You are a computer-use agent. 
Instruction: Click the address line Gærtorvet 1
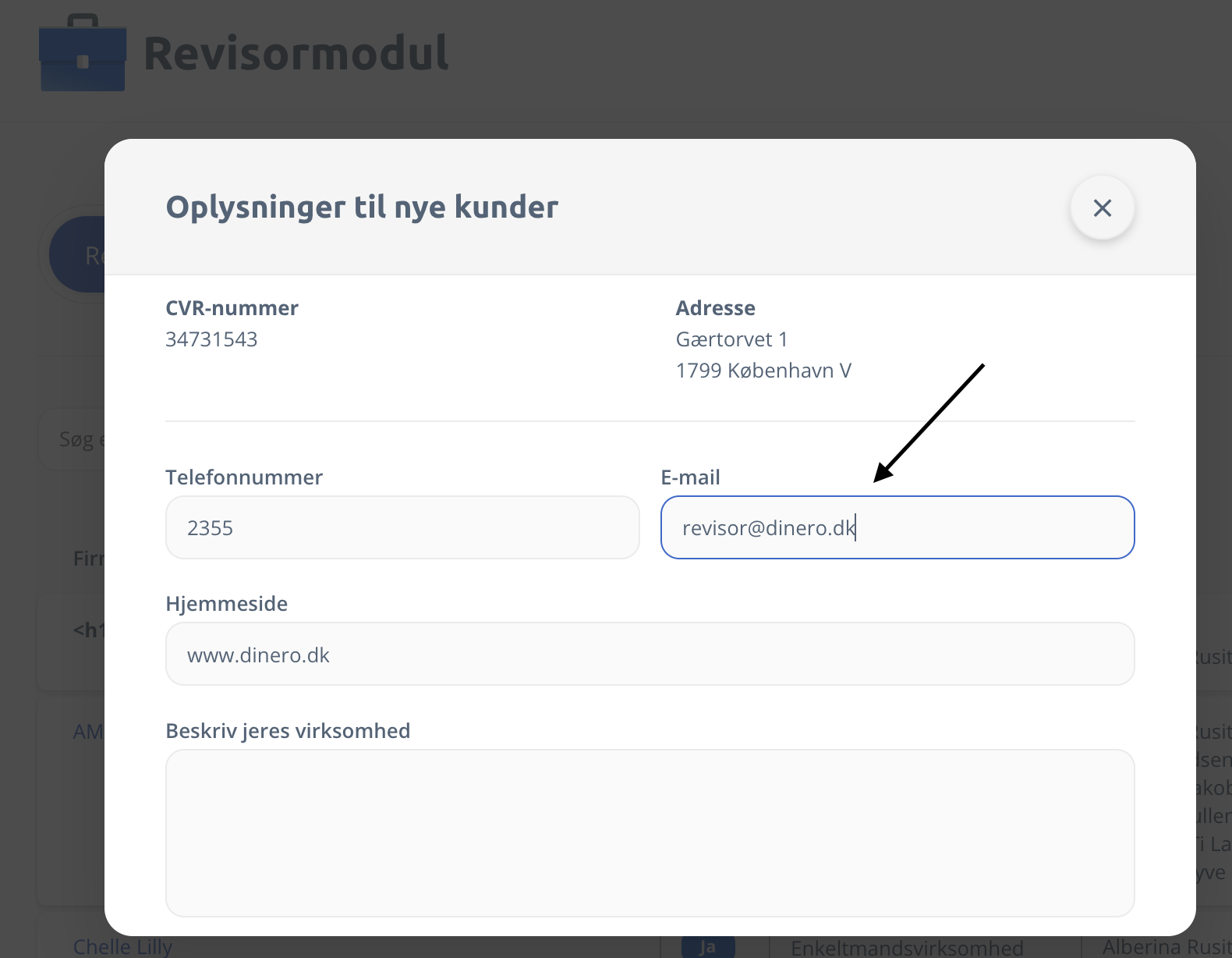coord(731,339)
